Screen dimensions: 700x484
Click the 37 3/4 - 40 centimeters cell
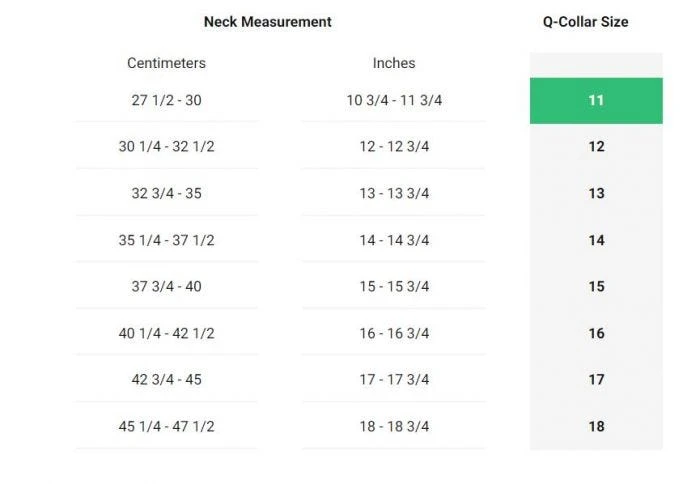pyautogui.click(x=166, y=287)
